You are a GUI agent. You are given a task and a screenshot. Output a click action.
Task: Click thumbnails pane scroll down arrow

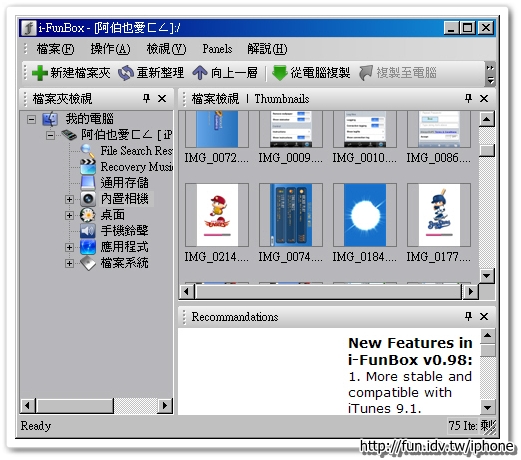pyautogui.click(x=487, y=276)
